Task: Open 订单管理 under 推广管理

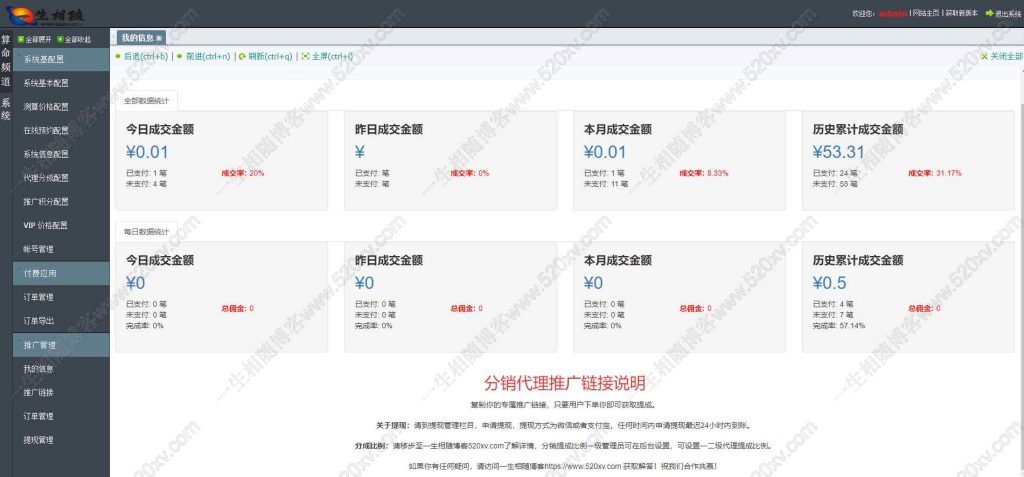Action: click(x=39, y=416)
